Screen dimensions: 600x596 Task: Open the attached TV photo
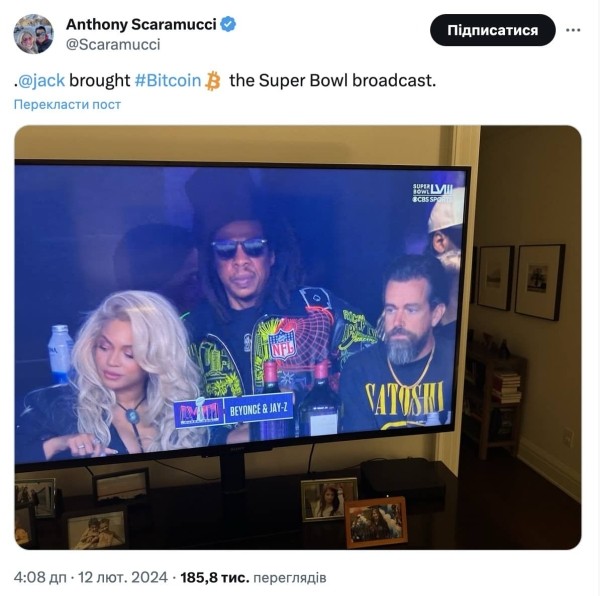pos(298,337)
